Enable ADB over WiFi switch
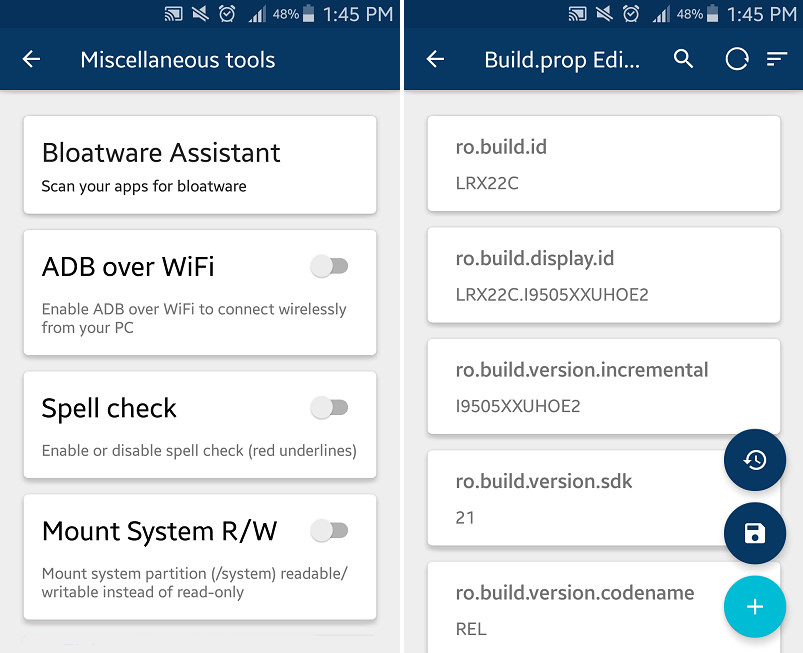 [x=329, y=266]
